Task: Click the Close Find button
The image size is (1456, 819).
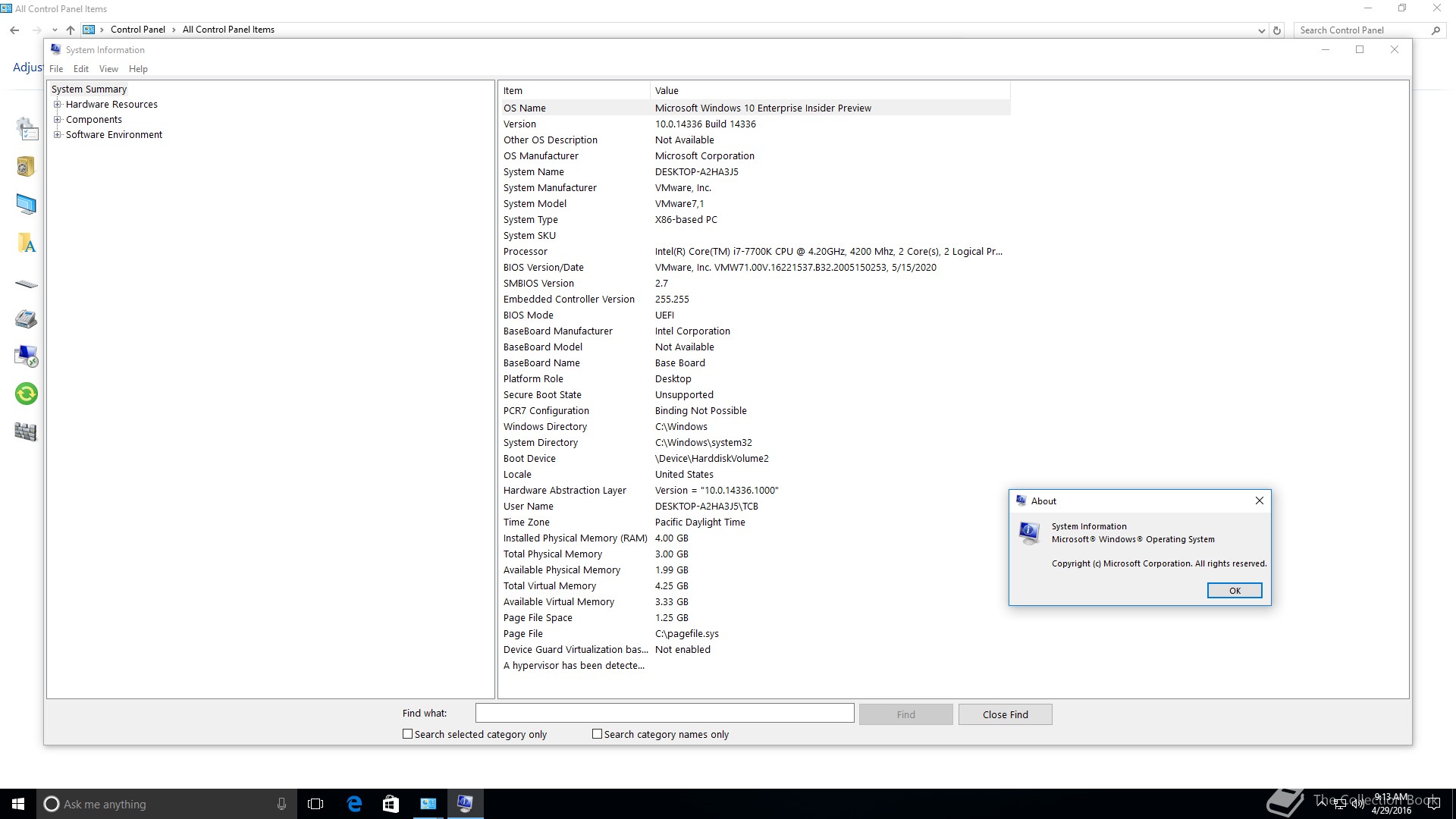Action: [1005, 714]
